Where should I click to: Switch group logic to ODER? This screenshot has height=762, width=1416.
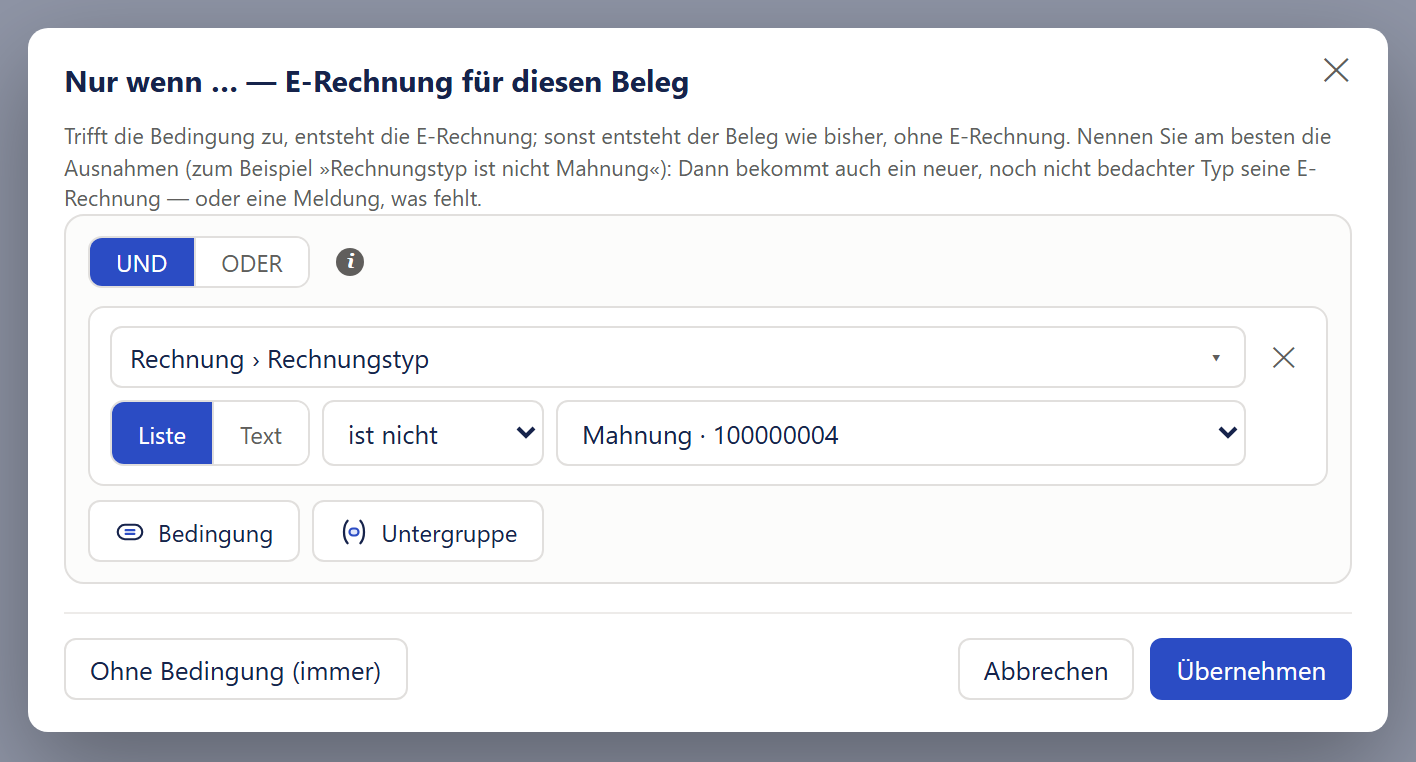click(x=252, y=263)
